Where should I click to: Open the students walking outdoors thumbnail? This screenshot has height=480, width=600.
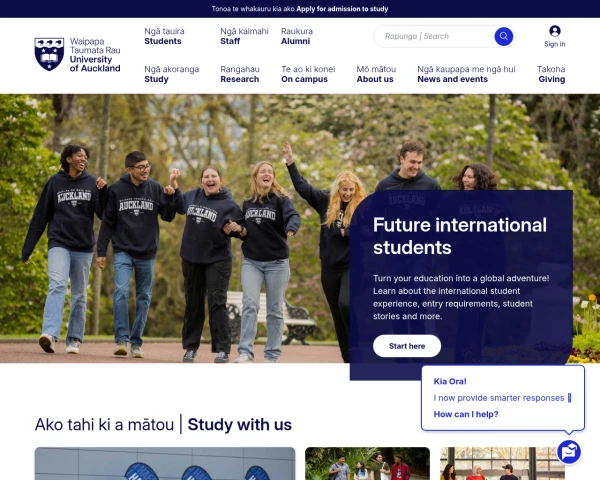tap(367, 463)
